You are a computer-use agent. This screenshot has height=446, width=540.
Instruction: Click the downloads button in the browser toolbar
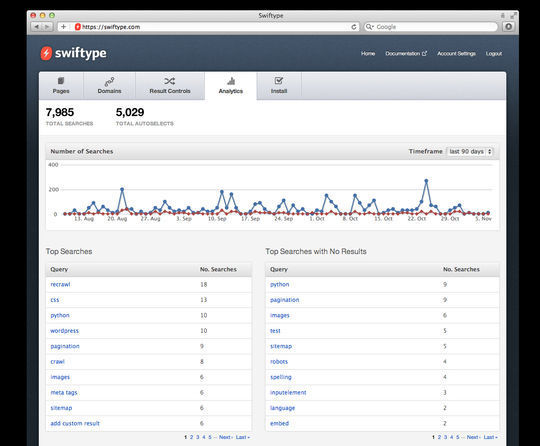(x=509, y=27)
